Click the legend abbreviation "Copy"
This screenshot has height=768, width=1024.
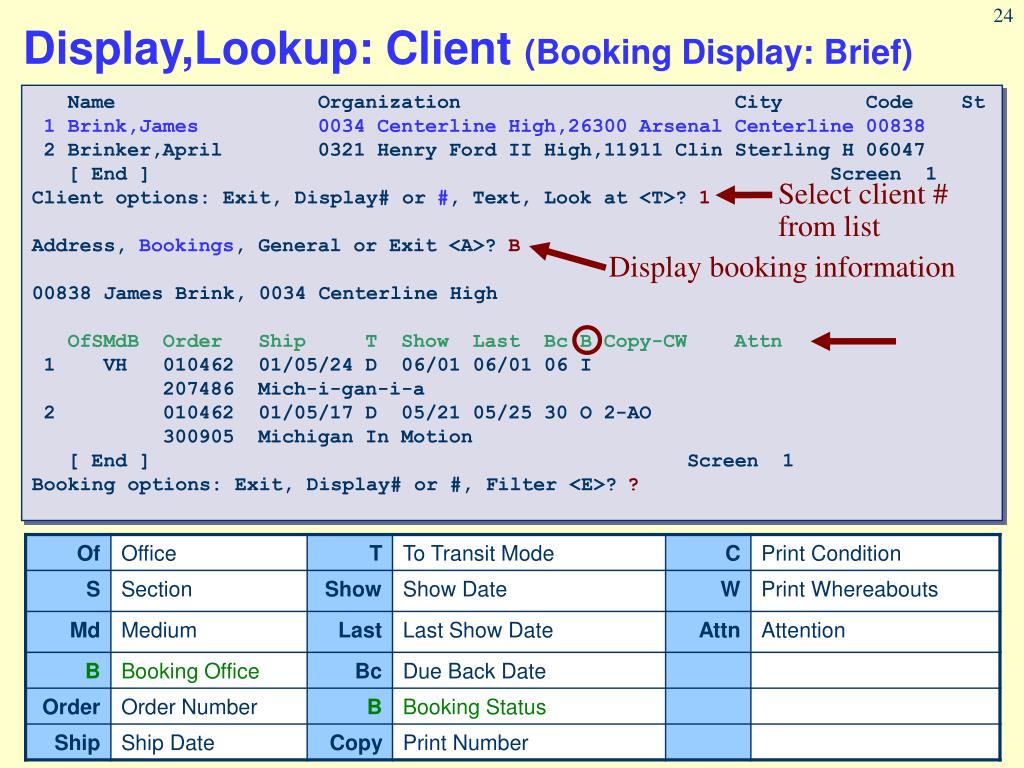[x=356, y=743]
